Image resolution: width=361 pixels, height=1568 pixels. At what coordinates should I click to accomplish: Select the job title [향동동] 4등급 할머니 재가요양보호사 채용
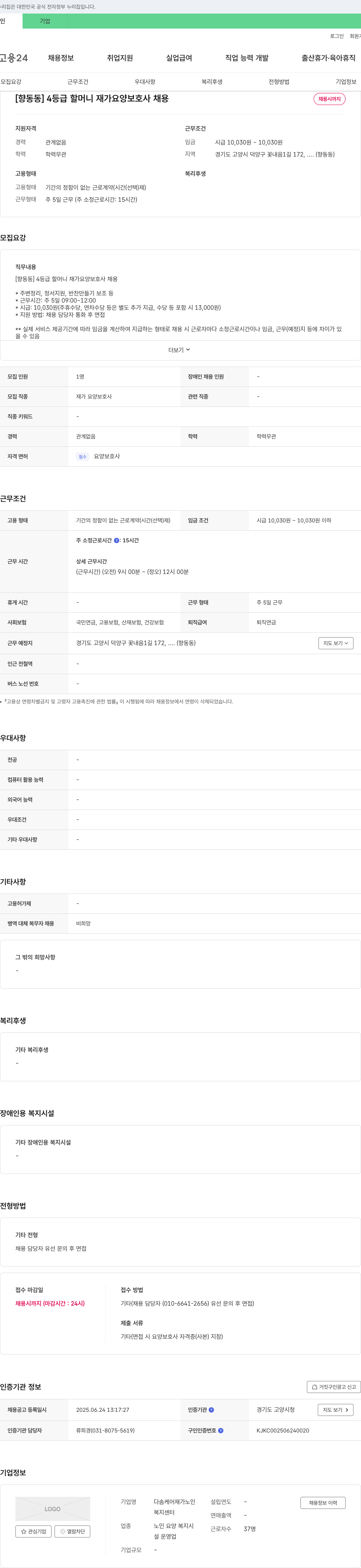[x=92, y=99]
